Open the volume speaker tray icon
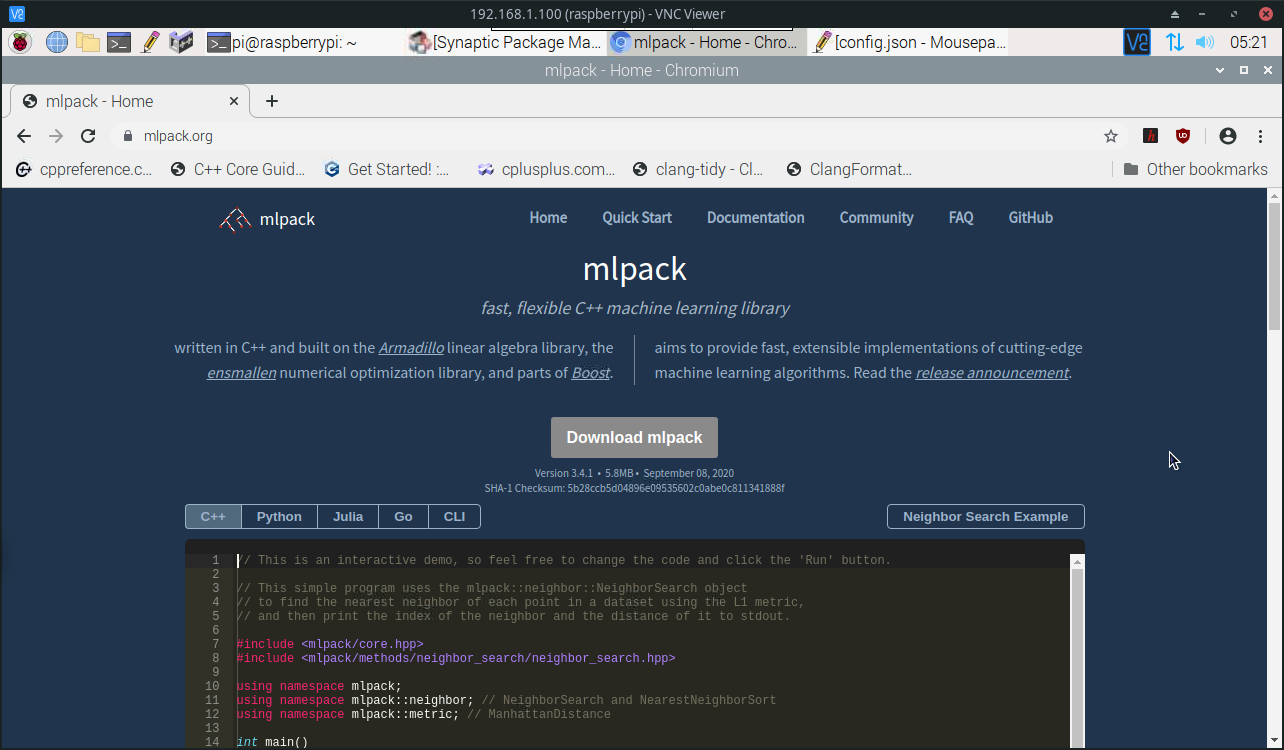The height and width of the screenshot is (750, 1284). point(1205,42)
